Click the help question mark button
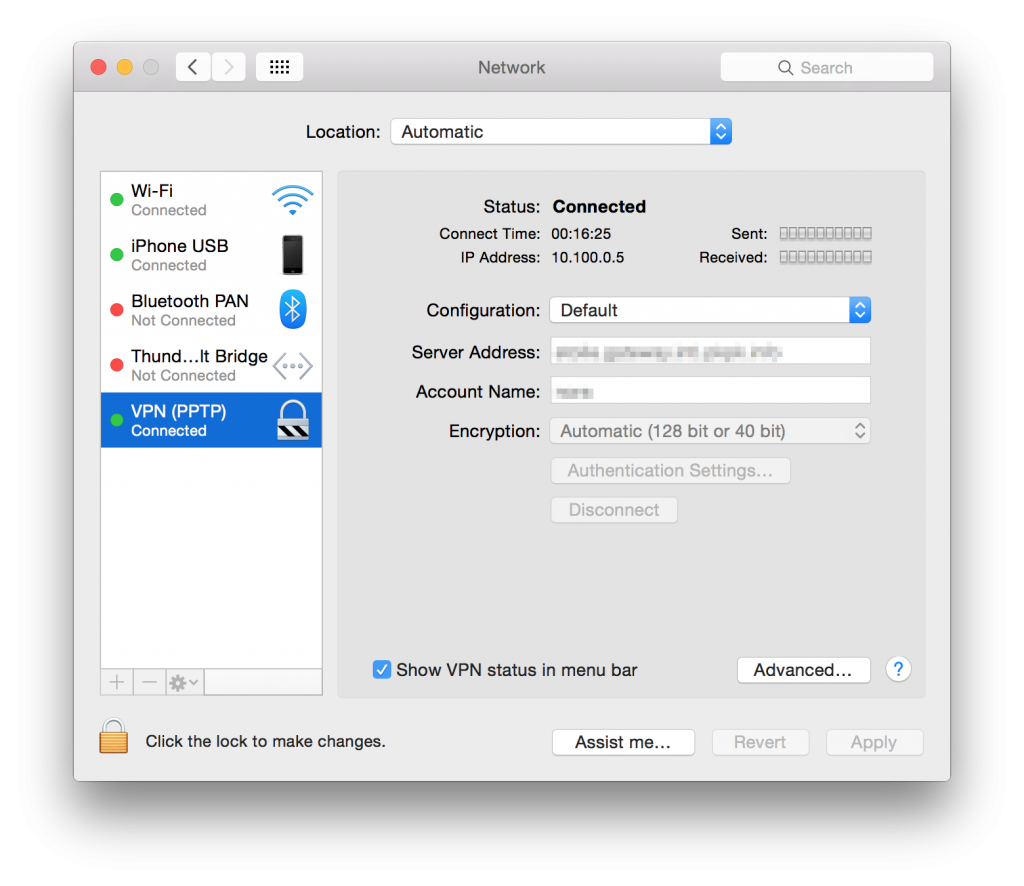This screenshot has height=886, width=1024. [899, 669]
